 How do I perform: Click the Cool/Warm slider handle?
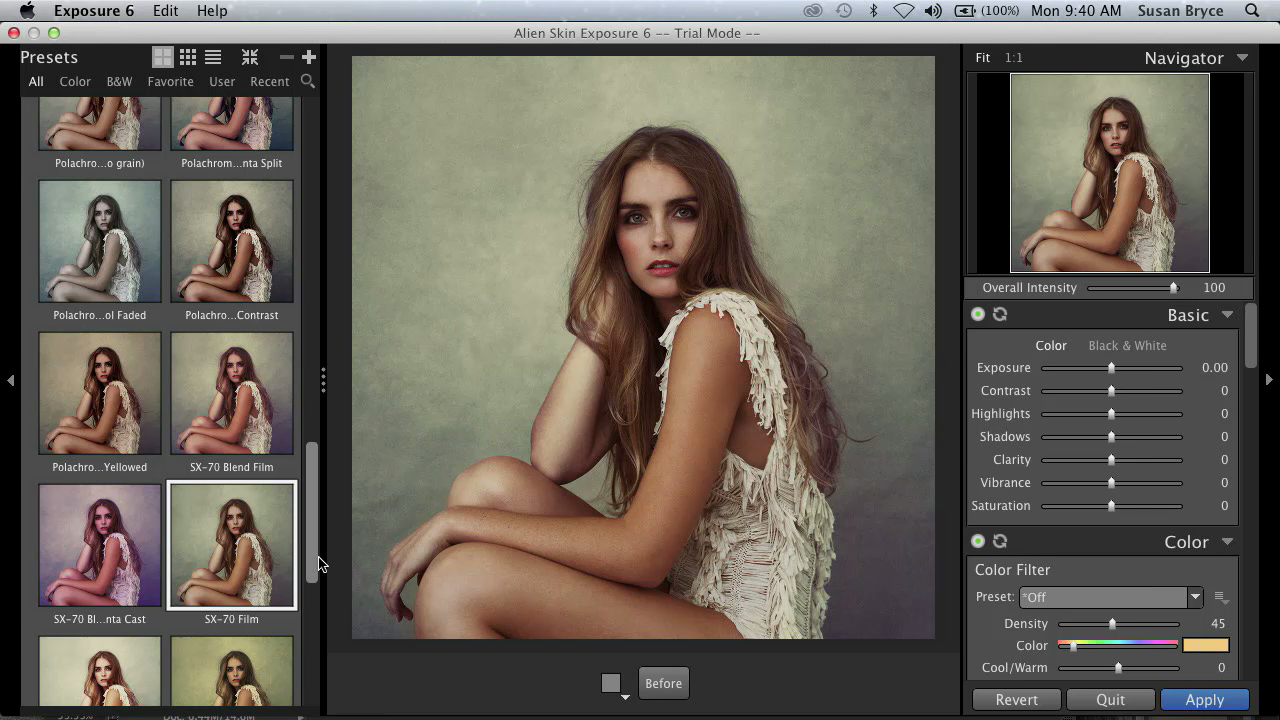click(x=1118, y=668)
